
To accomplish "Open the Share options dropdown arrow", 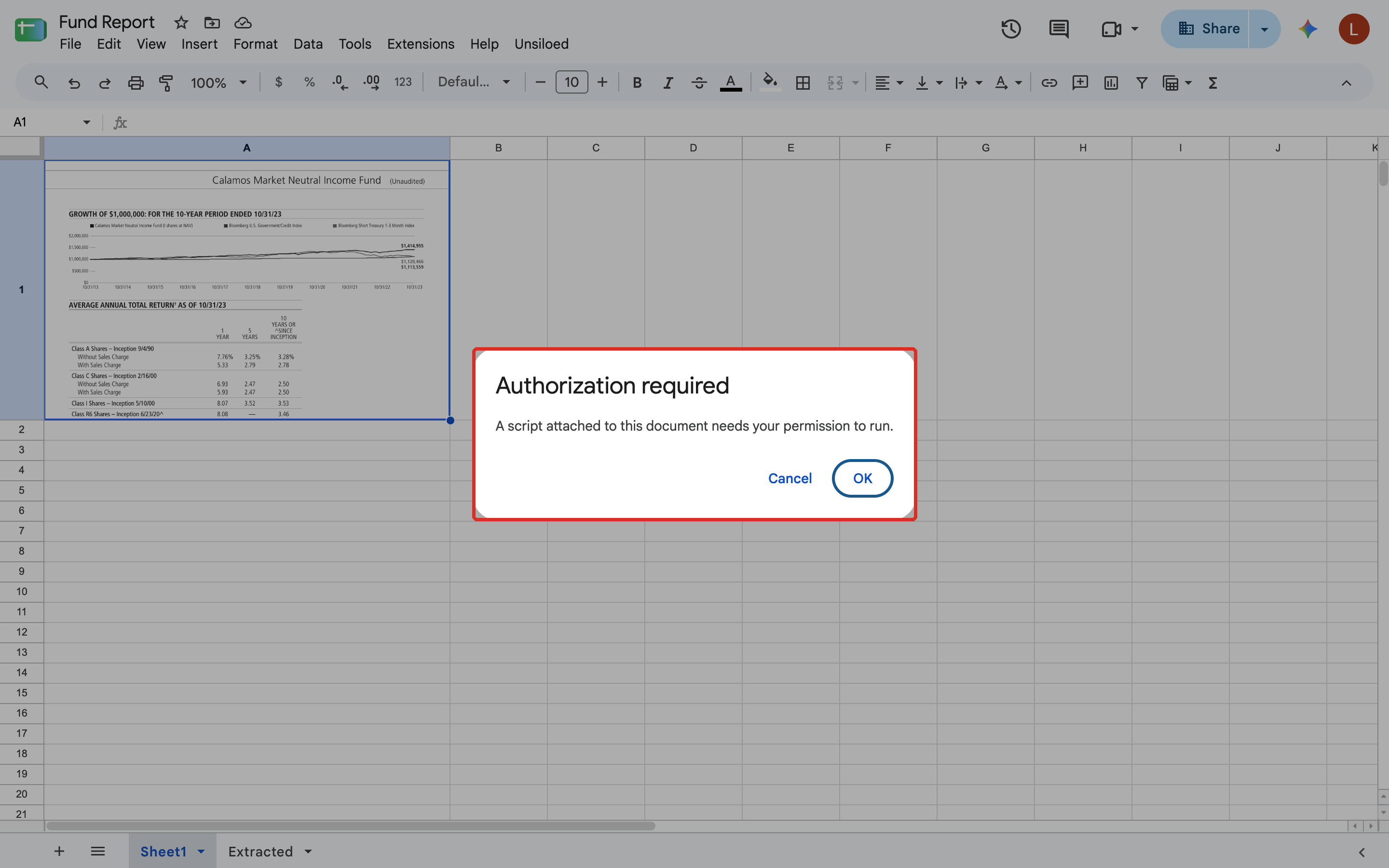I will tap(1265, 29).
